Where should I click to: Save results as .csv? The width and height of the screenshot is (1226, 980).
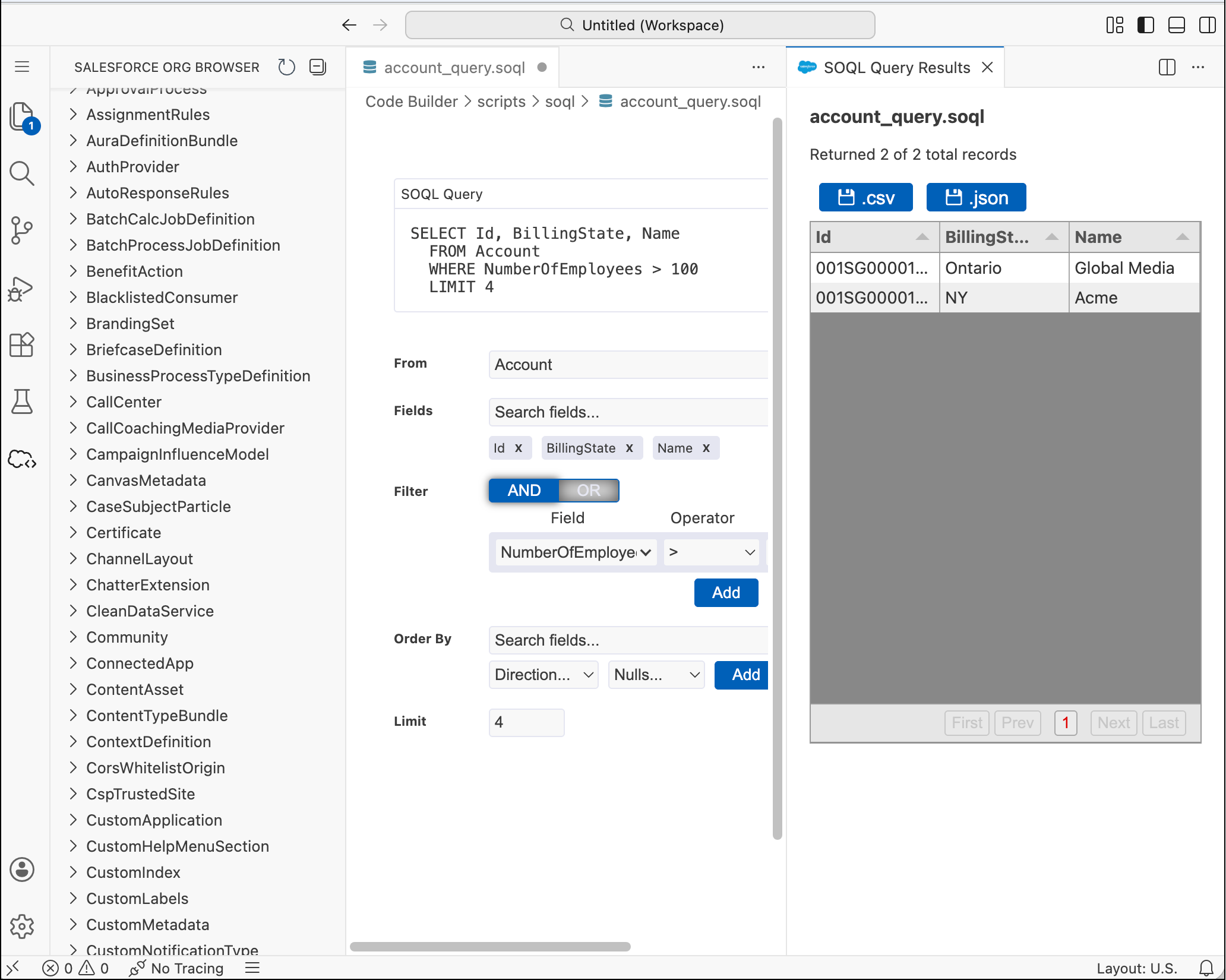coord(865,197)
